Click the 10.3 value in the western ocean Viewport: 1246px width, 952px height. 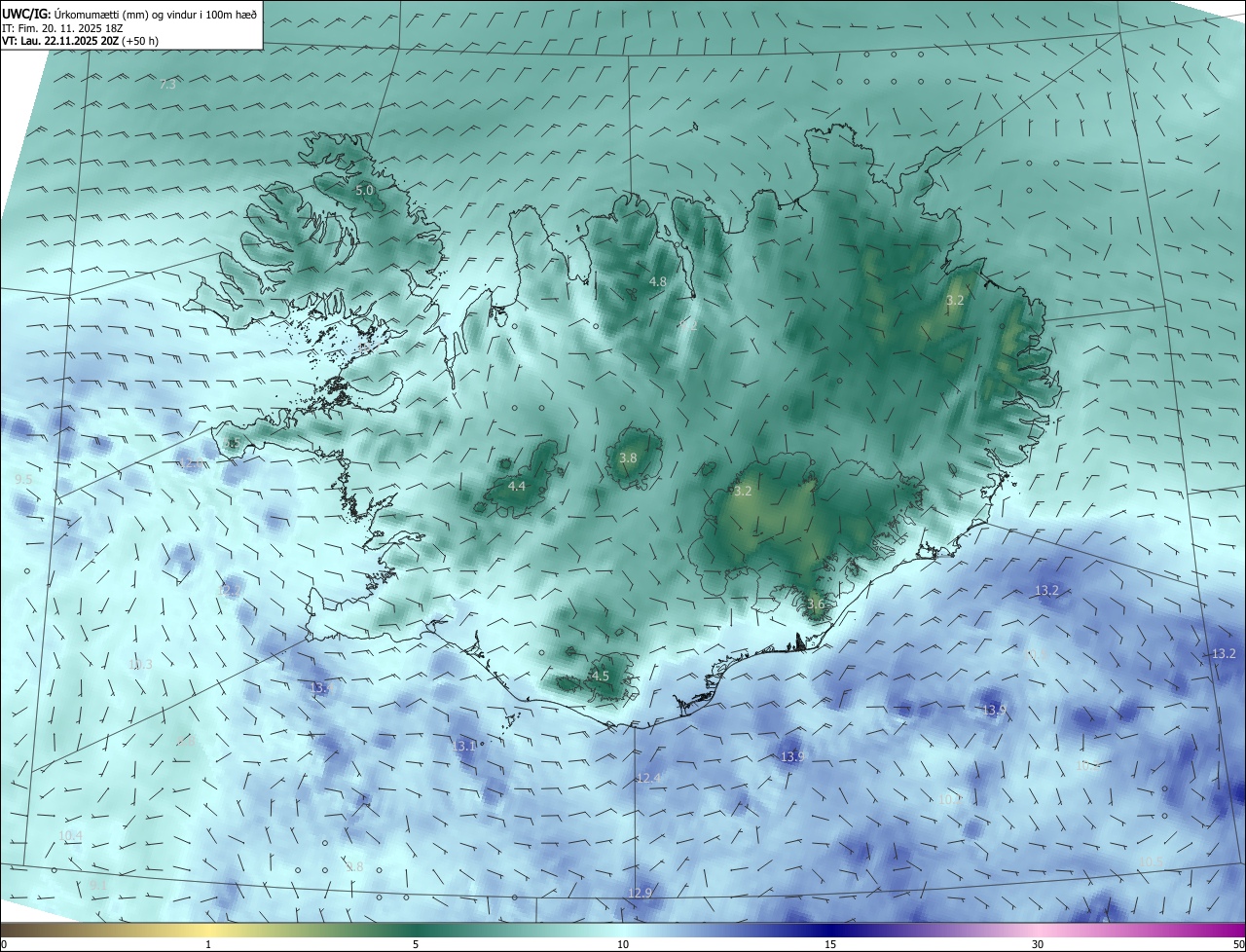[x=140, y=665]
